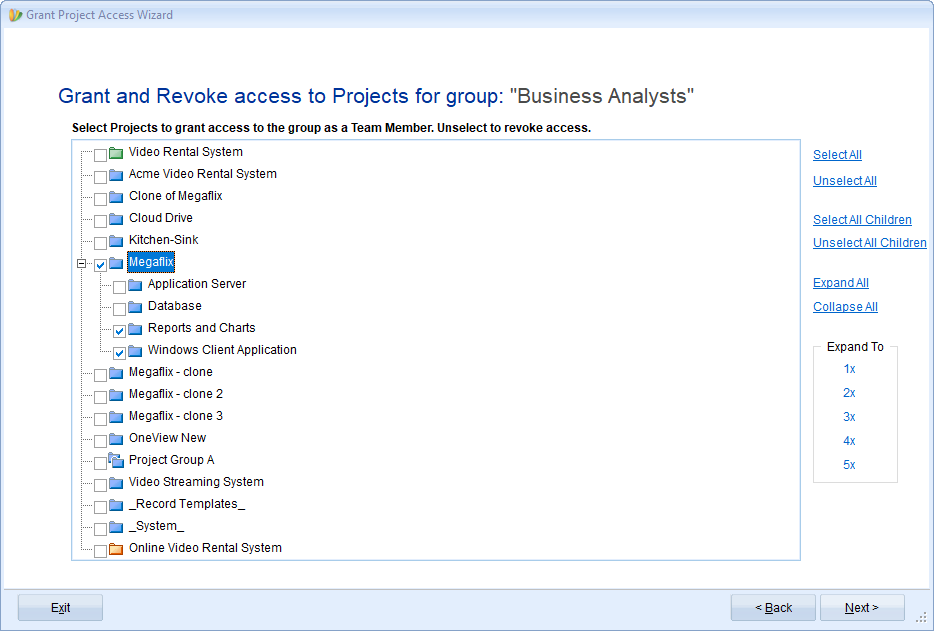
Task: Click the Kitchen-Sink folder icon
Action: [116, 241]
